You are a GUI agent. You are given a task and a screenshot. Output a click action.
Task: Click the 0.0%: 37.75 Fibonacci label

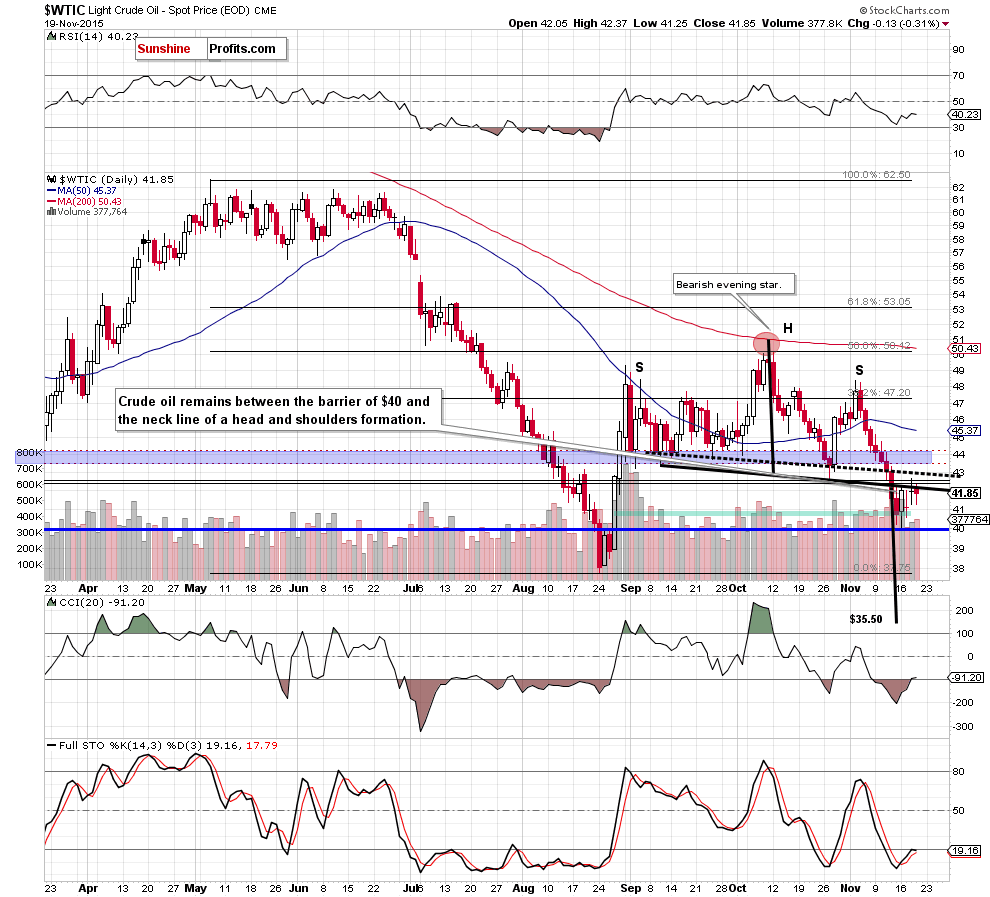tap(881, 568)
